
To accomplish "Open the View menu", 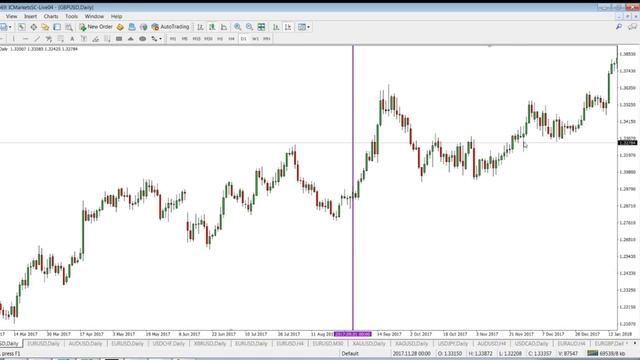I will [x=11, y=16].
